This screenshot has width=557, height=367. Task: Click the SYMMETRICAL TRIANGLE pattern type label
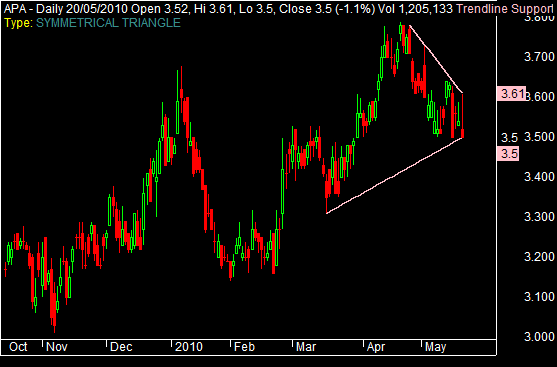[108, 23]
